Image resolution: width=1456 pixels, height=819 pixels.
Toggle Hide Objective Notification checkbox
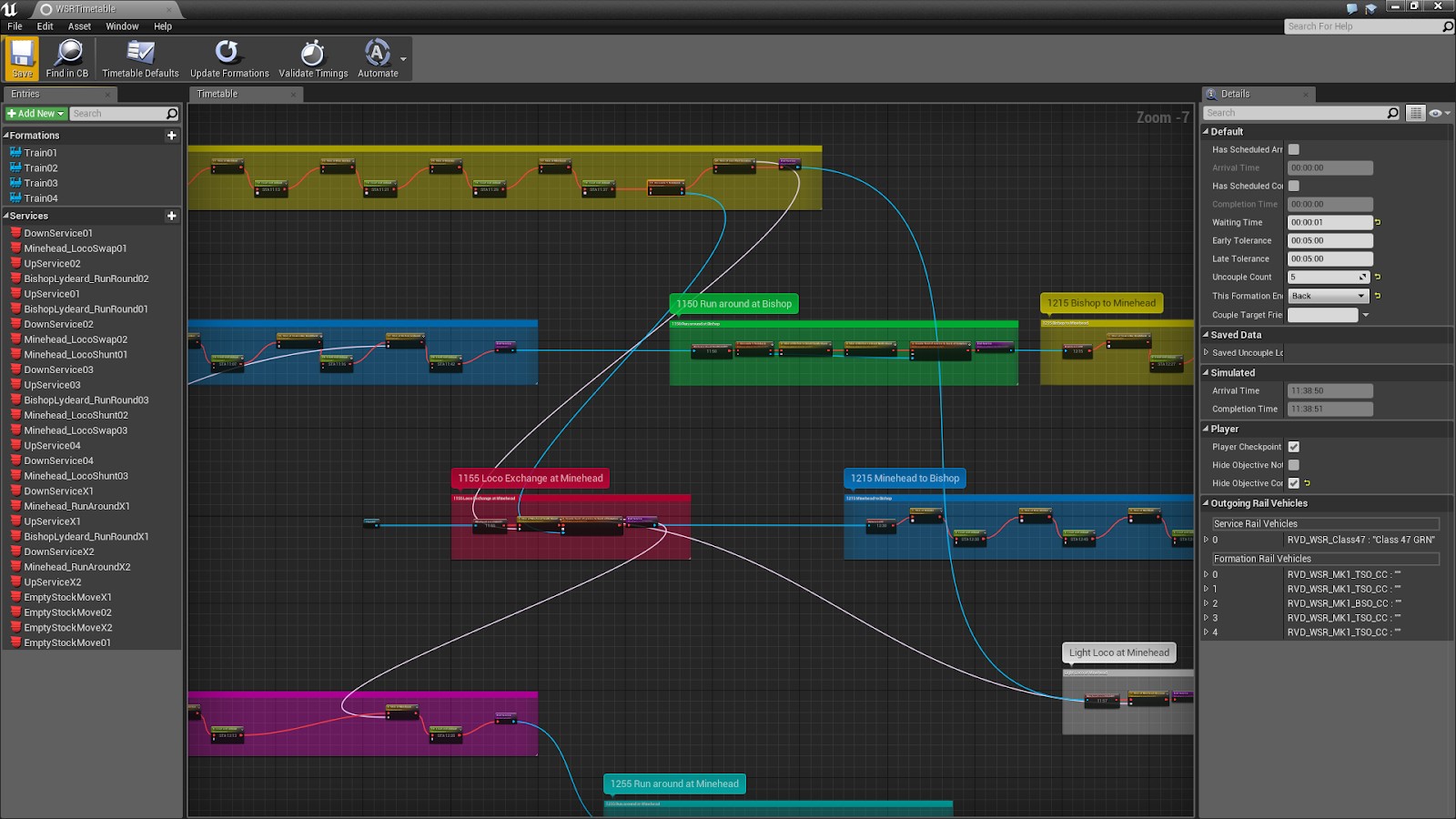(1294, 465)
